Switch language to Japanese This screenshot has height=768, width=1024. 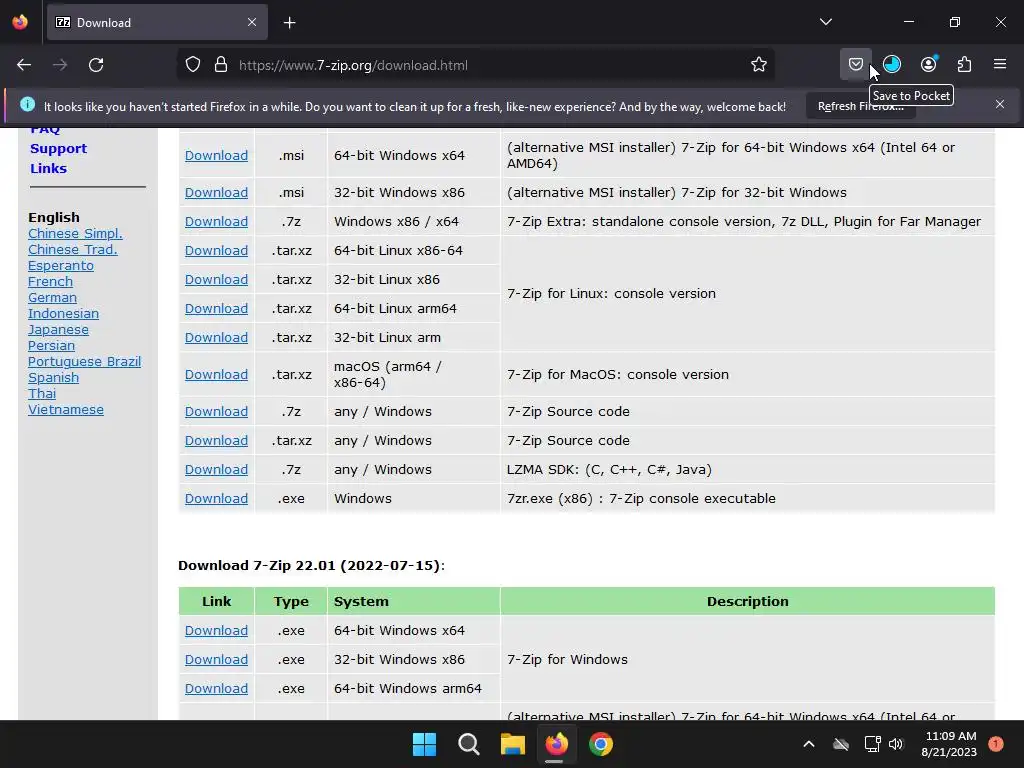58,330
